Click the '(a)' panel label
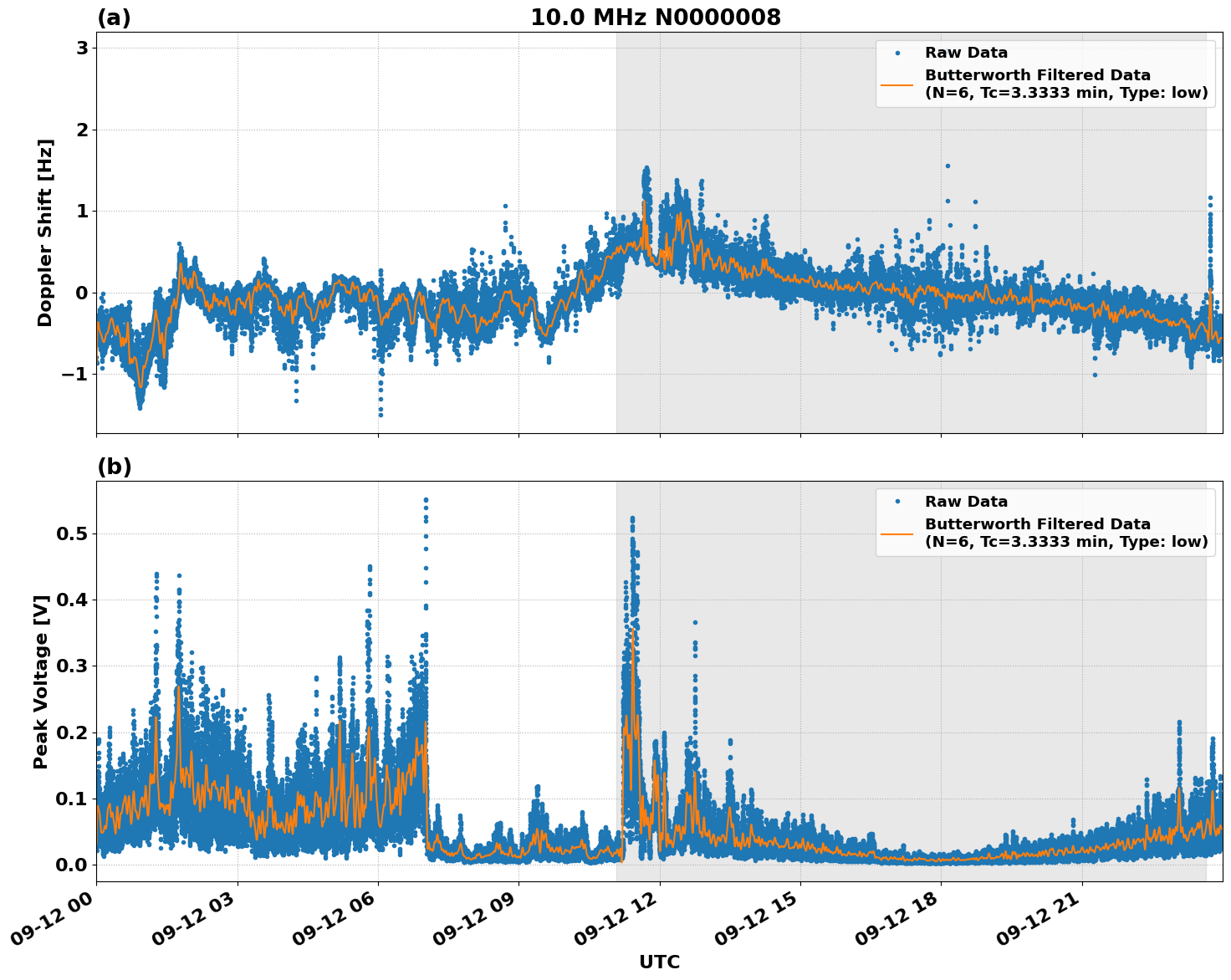The height and width of the screenshot is (980, 1231). click(x=115, y=18)
